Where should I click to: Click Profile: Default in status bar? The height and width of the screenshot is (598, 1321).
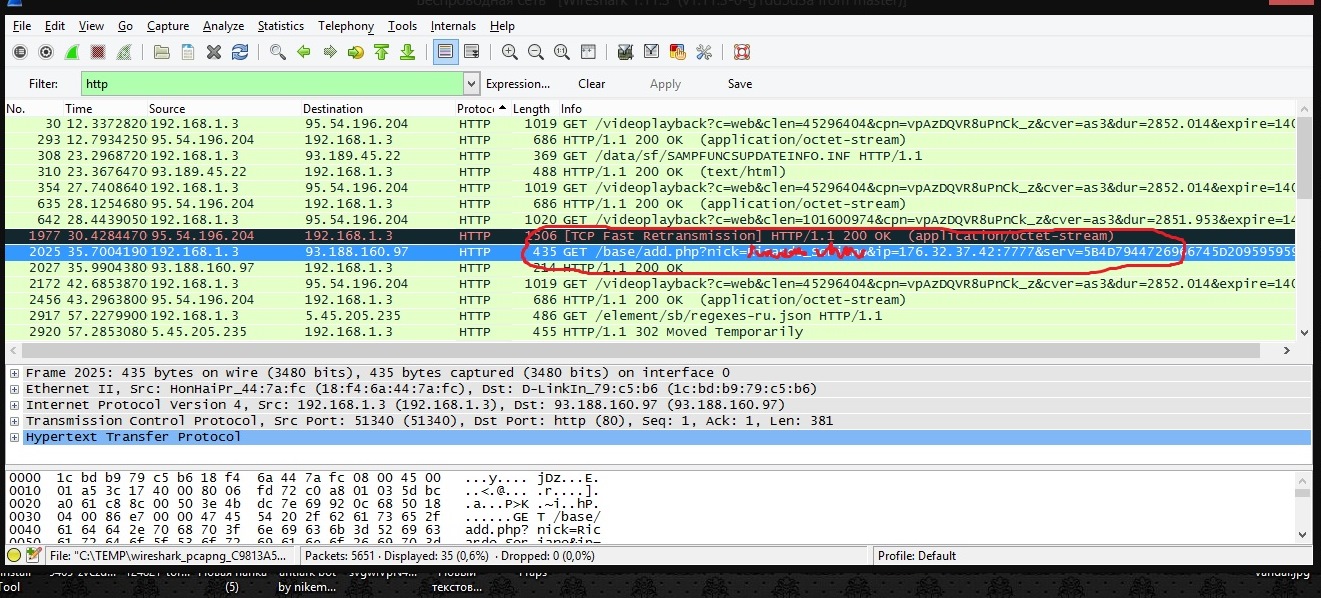[x=917, y=556]
